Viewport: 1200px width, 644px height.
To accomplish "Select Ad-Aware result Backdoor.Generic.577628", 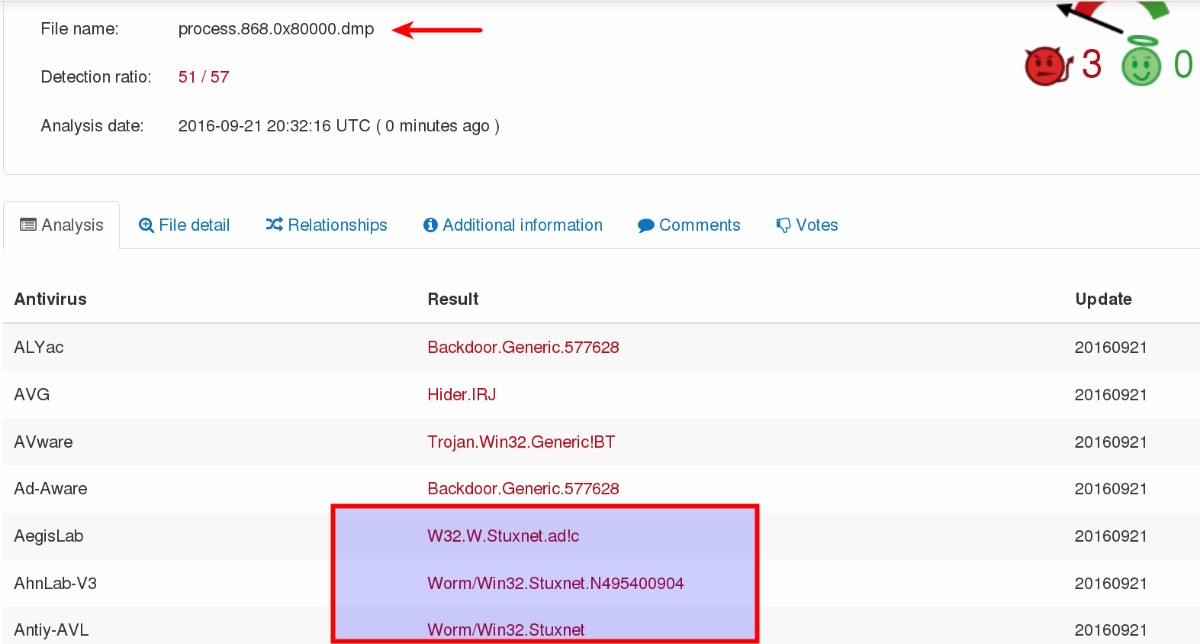I will click(x=523, y=489).
